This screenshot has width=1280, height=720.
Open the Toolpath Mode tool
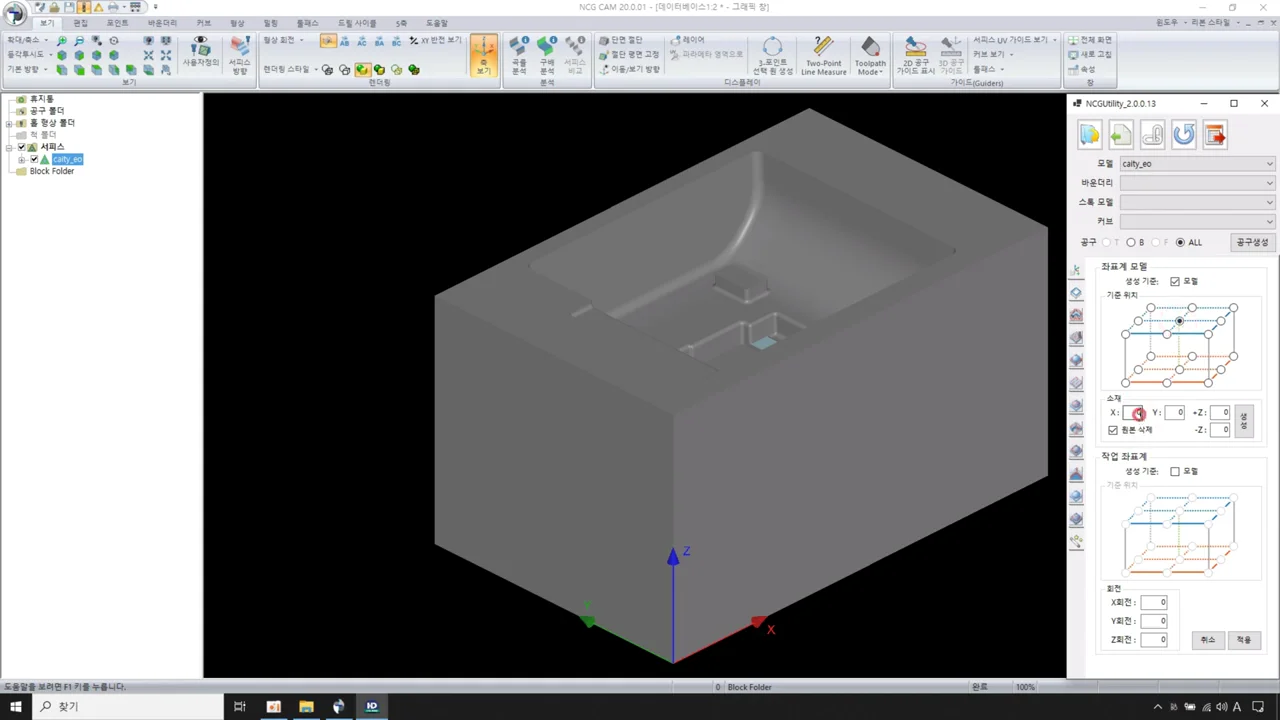click(x=870, y=56)
